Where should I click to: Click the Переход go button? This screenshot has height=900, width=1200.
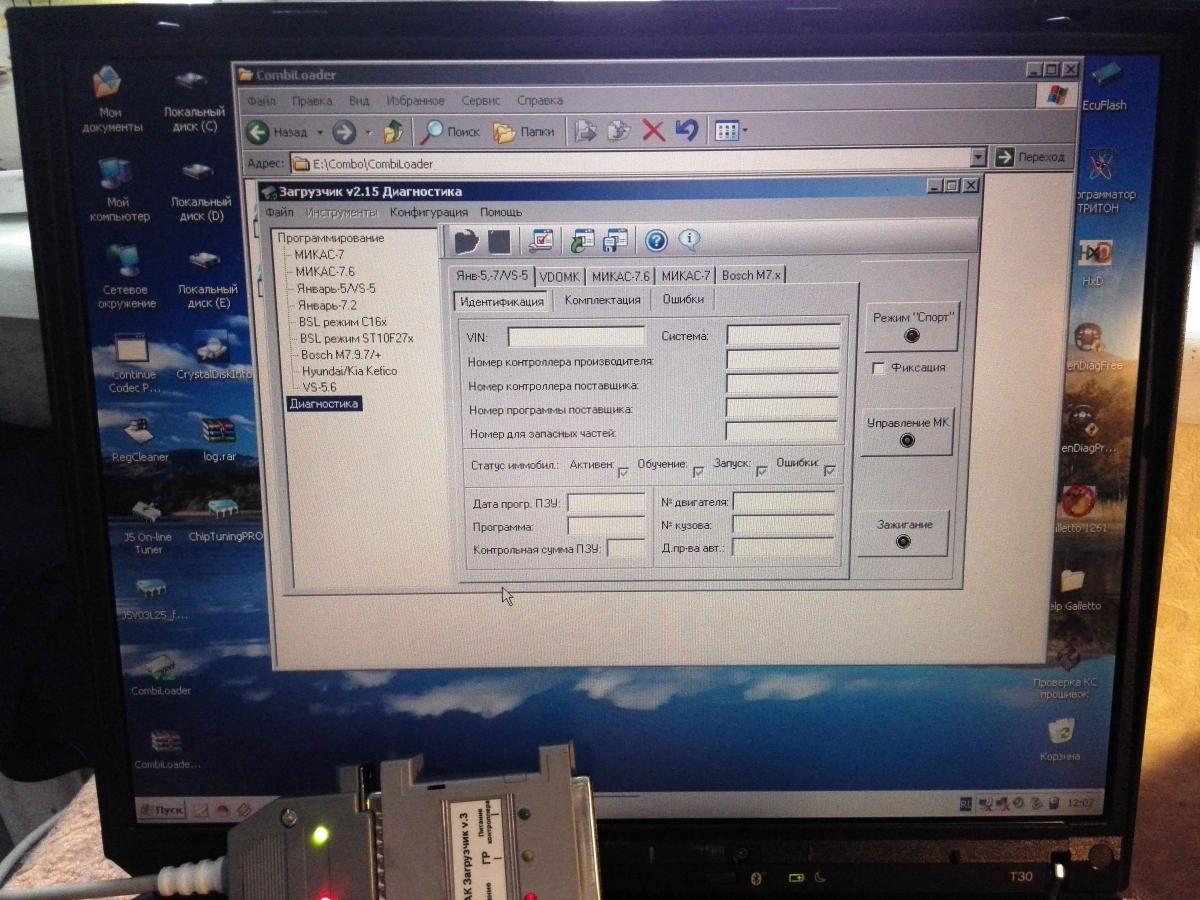(x=1030, y=157)
